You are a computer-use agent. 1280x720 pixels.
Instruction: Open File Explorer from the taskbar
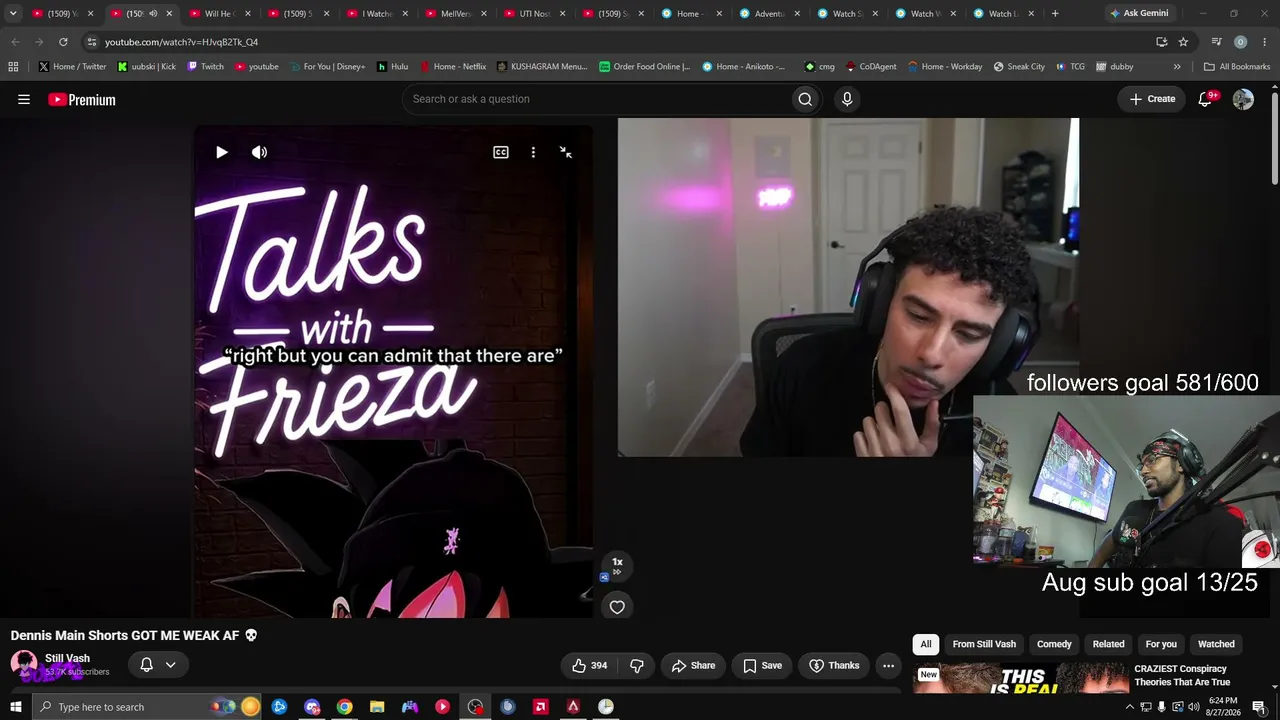pos(377,707)
